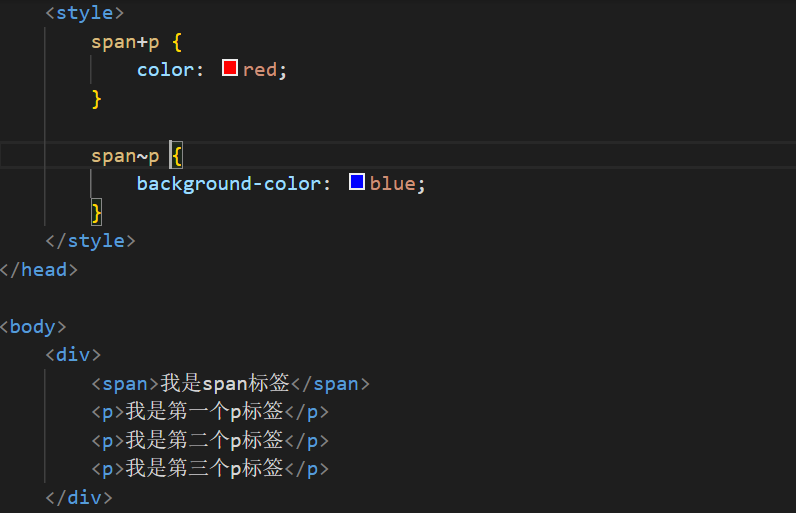Click the red value text
The width and height of the screenshot is (796, 513).
click(261, 70)
